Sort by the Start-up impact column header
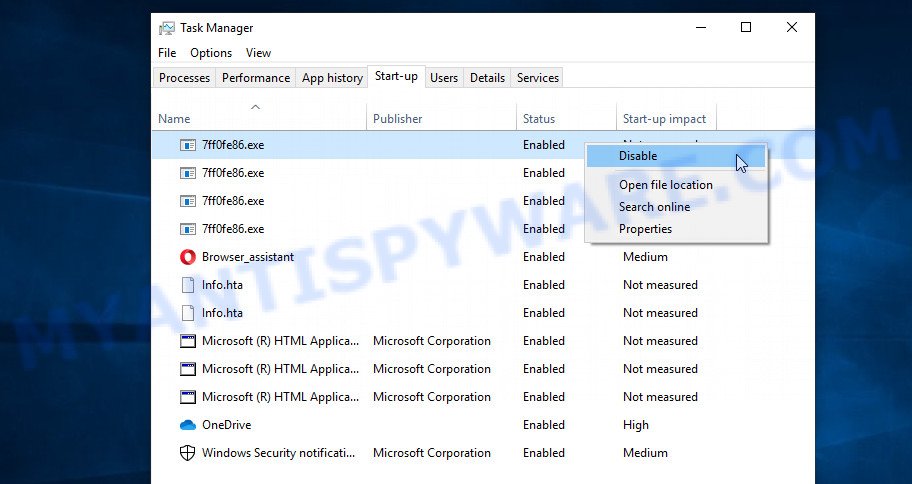Viewport: 912px width, 484px height. (667, 119)
